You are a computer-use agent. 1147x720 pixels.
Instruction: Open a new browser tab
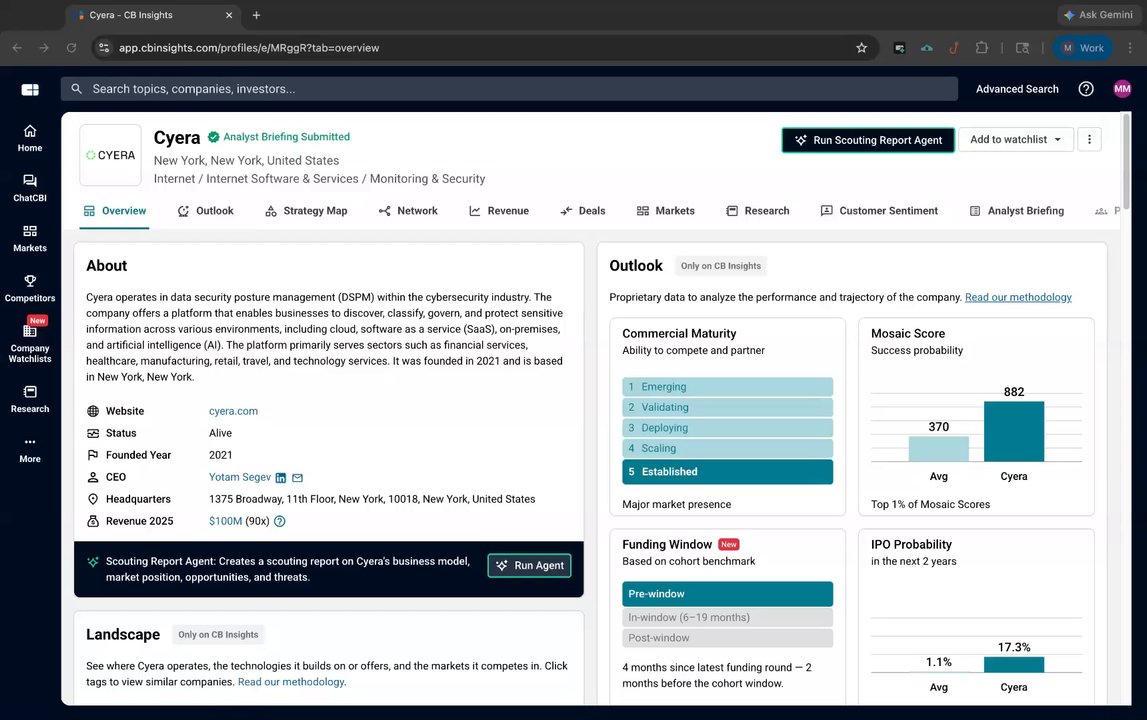[x=256, y=15]
